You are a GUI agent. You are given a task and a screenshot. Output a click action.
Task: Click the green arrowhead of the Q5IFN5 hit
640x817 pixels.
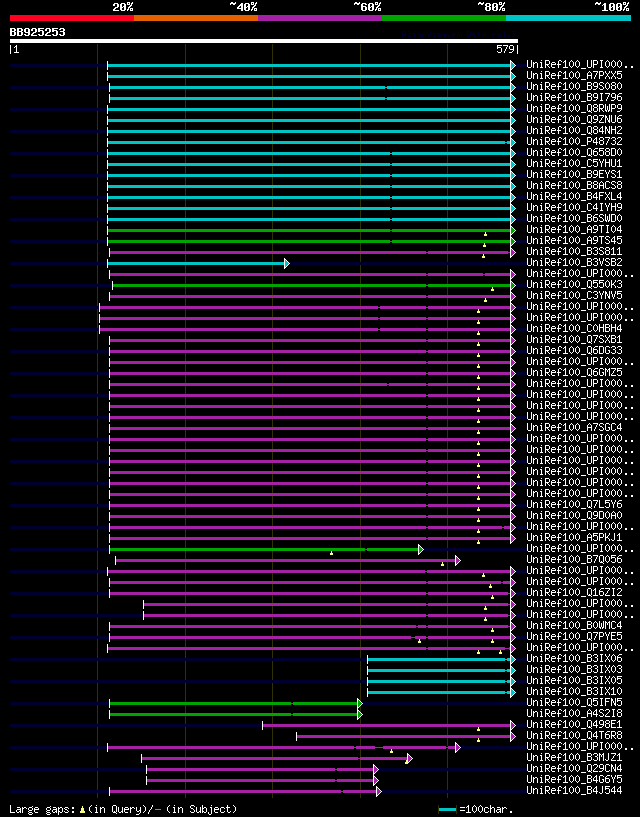pyautogui.click(x=360, y=703)
